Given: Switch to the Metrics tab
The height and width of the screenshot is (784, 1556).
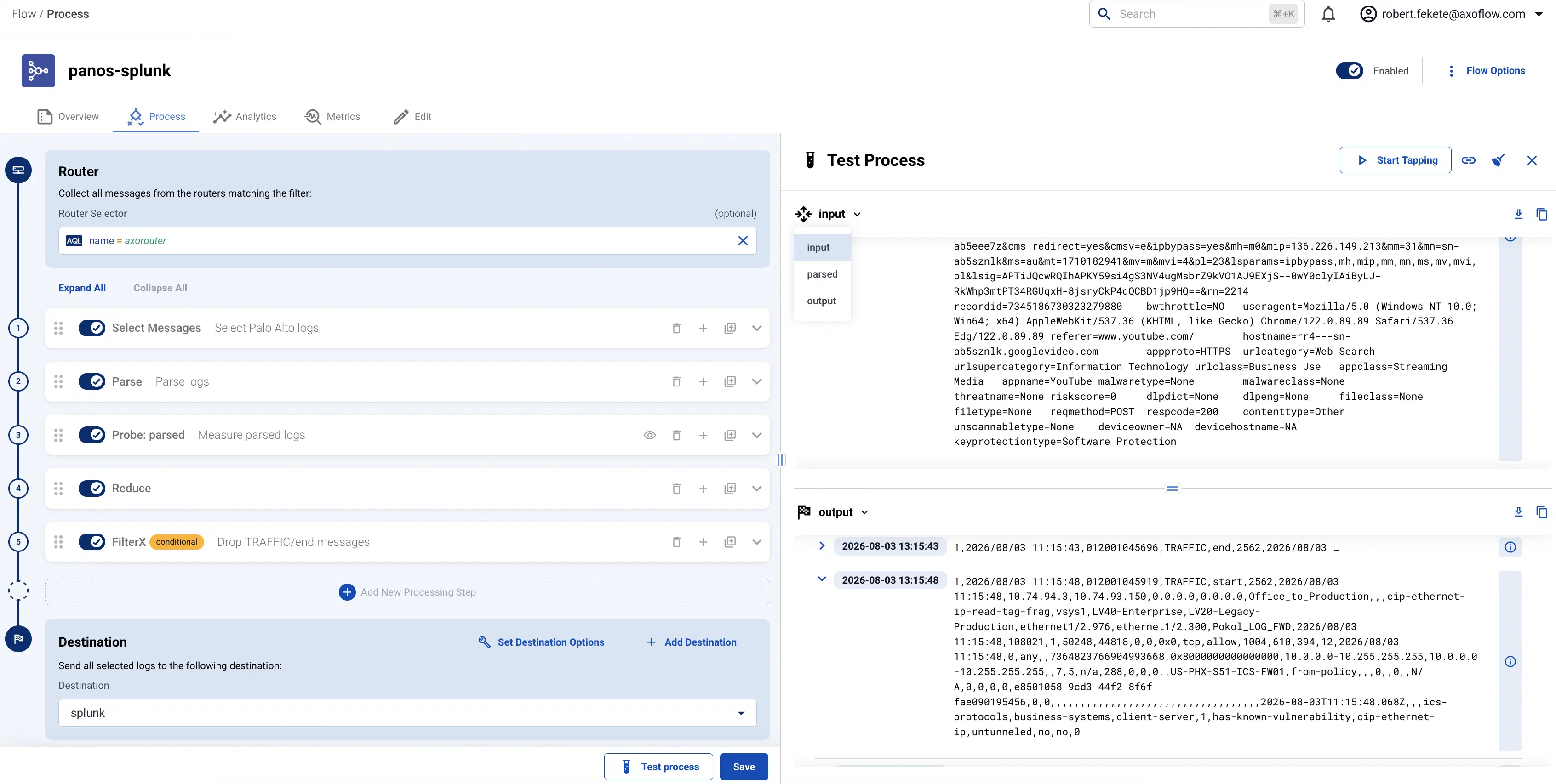Looking at the screenshot, I should [332, 116].
